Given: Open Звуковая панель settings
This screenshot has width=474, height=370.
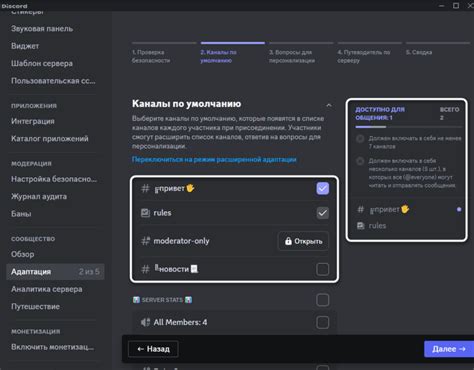Looking at the screenshot, I should pyautogui.click(x=55, y=29).
